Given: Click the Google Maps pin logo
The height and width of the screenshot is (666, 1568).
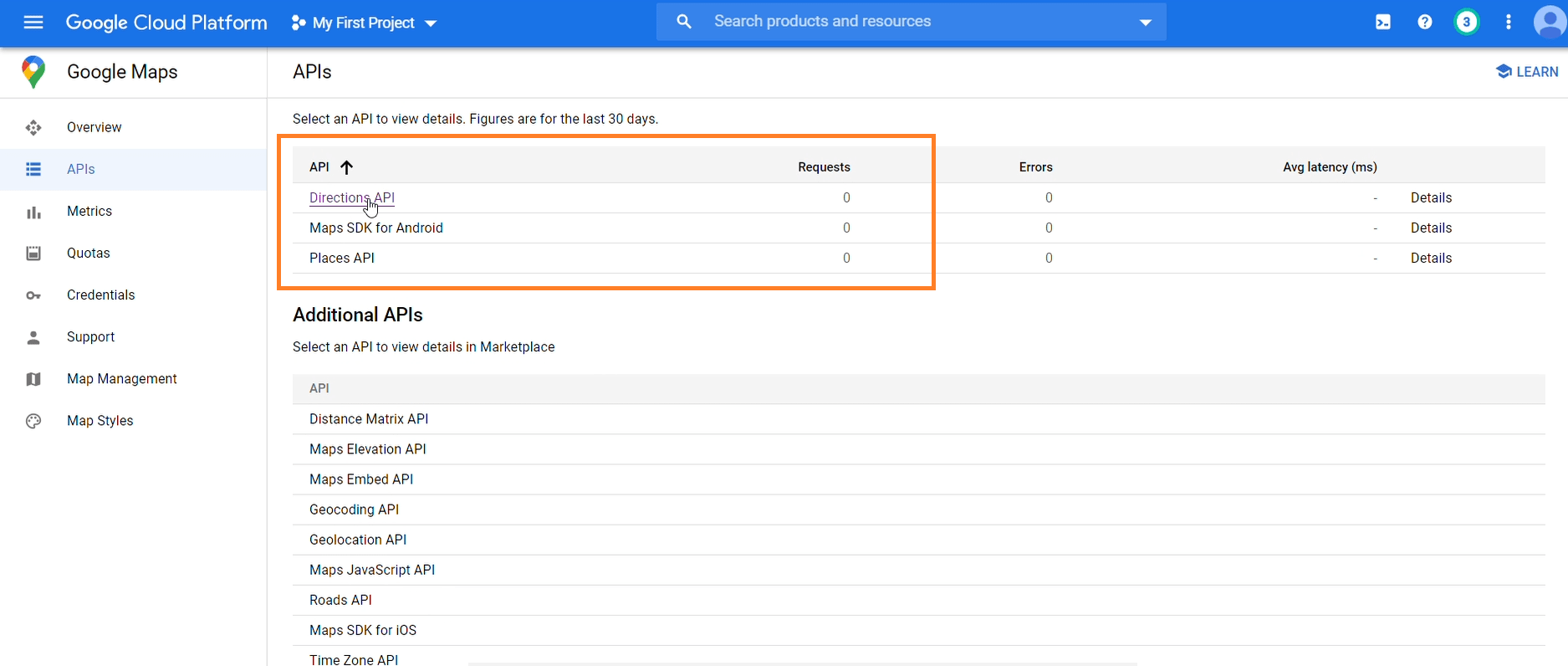Looking at the screenshot, I should click(33, 72).
